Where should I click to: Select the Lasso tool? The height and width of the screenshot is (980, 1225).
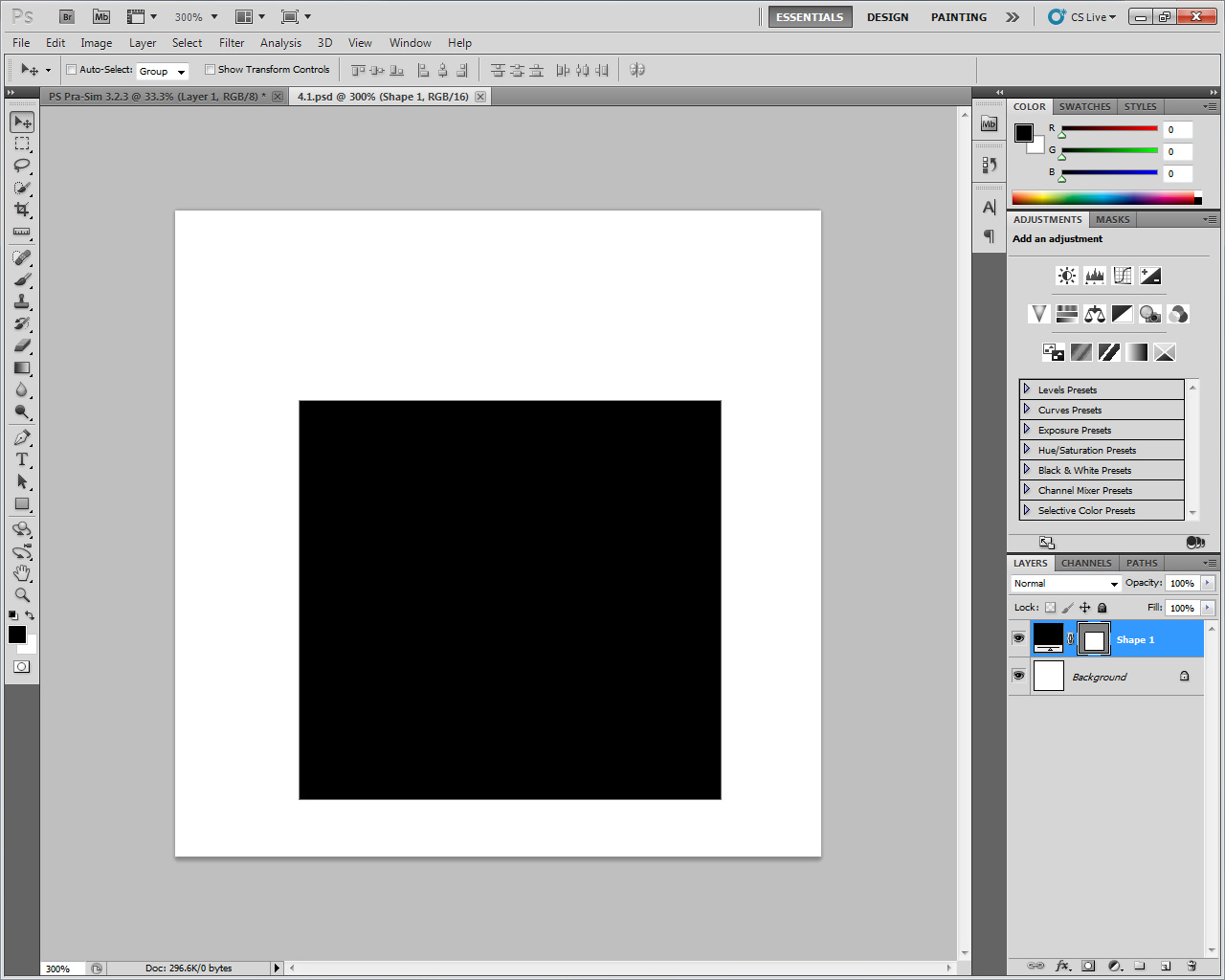click(x=22, y=166)
